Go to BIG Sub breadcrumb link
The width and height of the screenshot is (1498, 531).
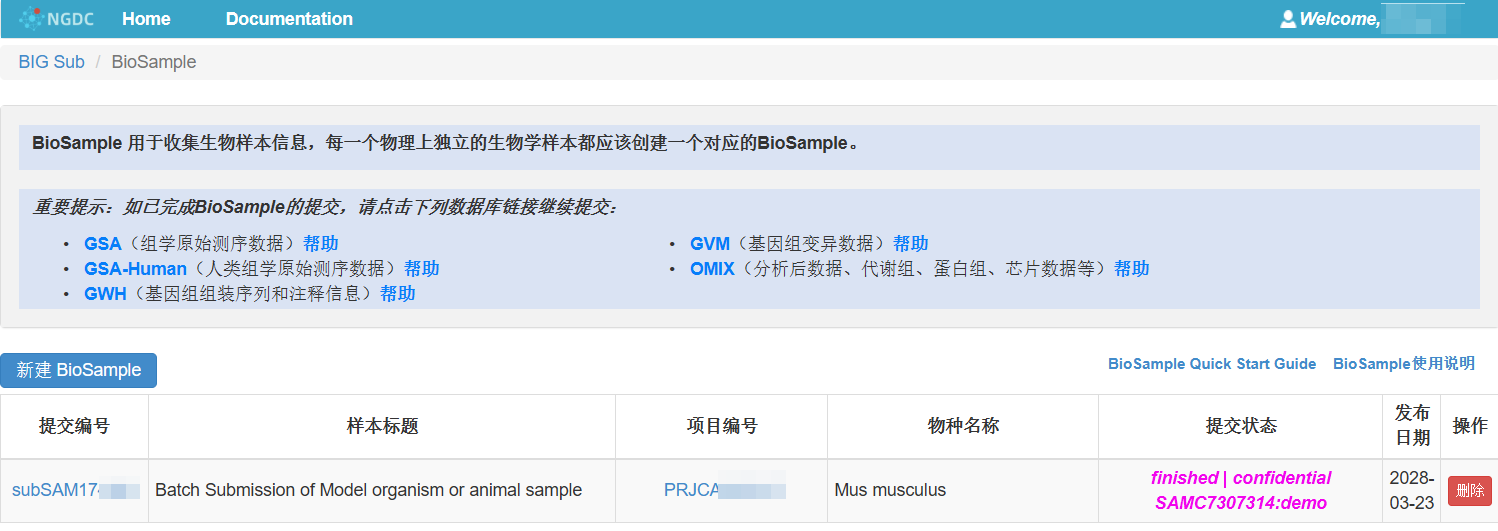point(51,62)
